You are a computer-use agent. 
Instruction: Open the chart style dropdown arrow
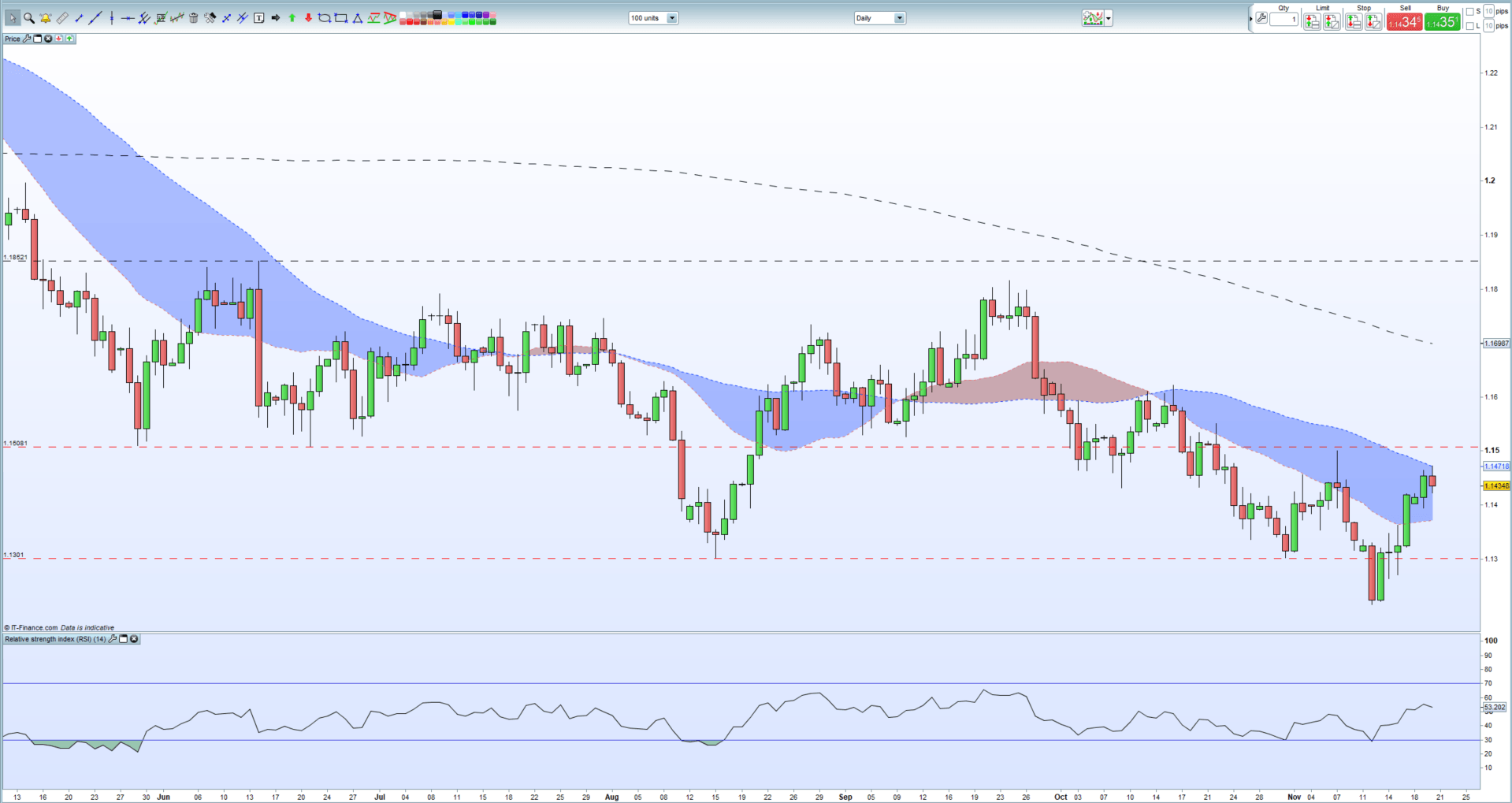click(1109, 18)
